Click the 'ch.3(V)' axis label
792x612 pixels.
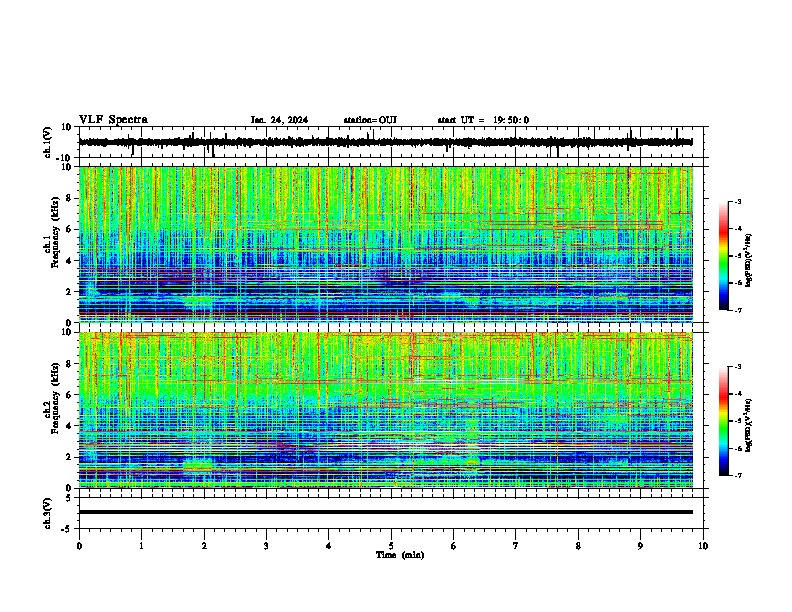coord(48,513)
